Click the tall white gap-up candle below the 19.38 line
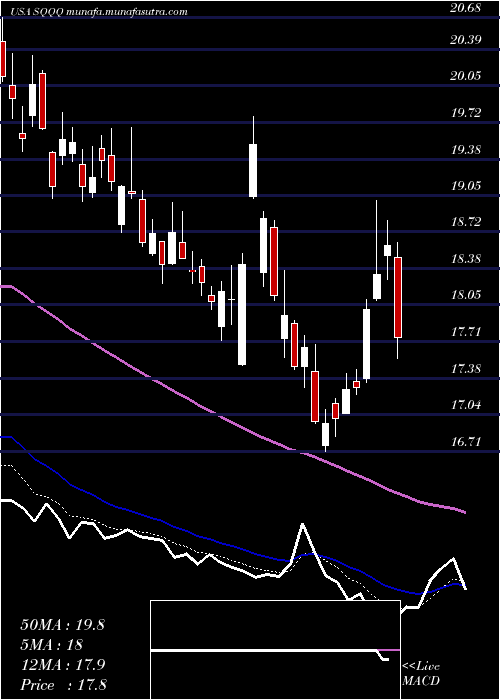 coord(253,171)
